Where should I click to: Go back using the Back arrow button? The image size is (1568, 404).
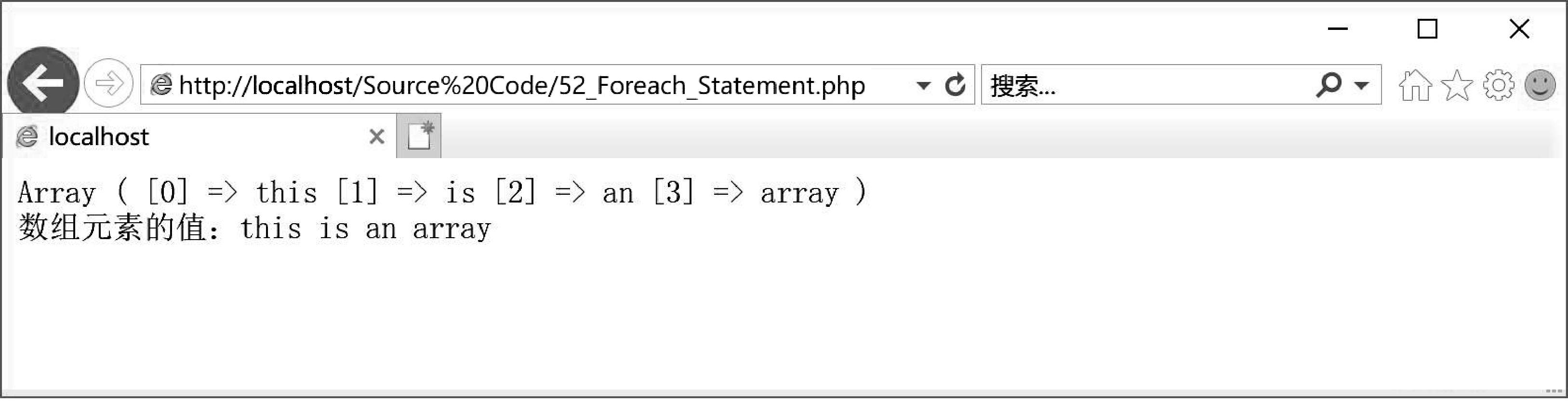(x=43, y=82)
